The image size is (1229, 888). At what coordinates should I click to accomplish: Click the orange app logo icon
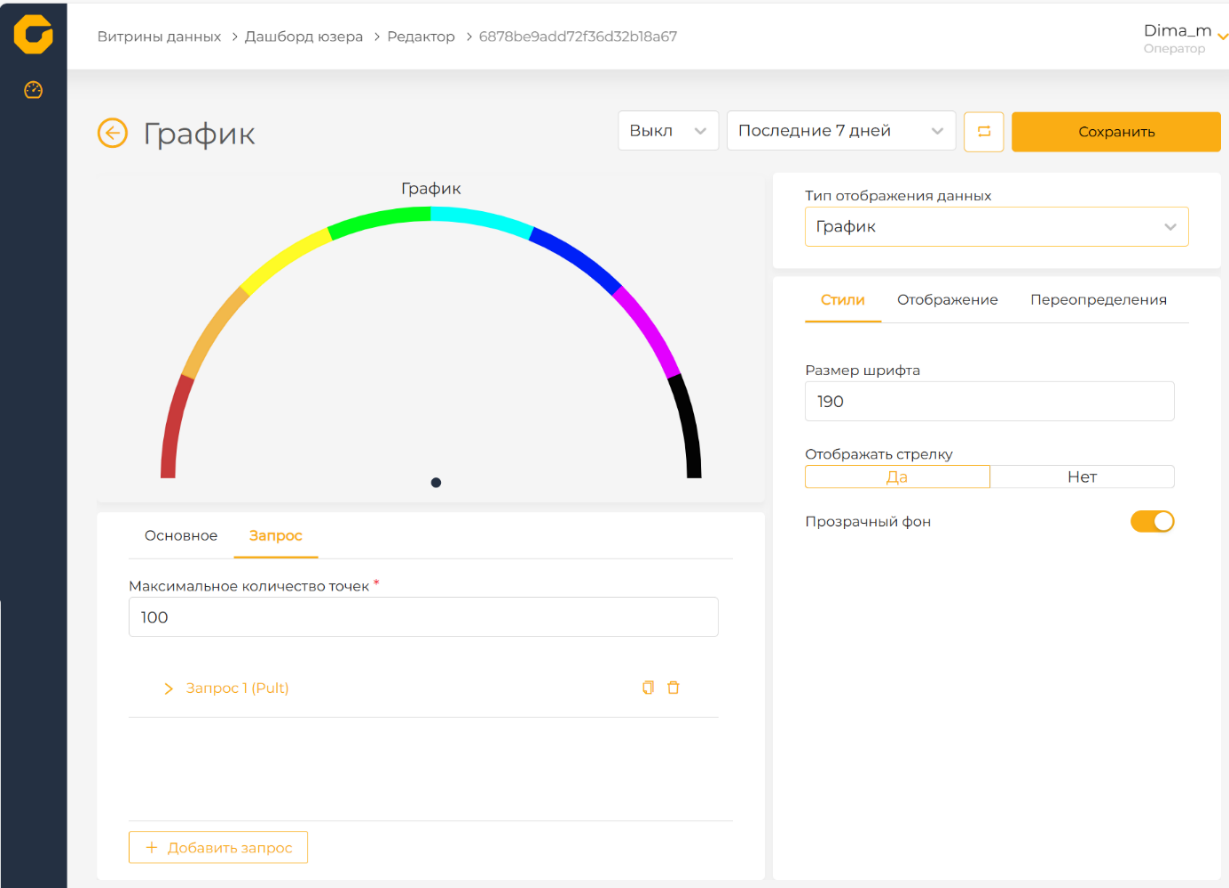[33, 35]
